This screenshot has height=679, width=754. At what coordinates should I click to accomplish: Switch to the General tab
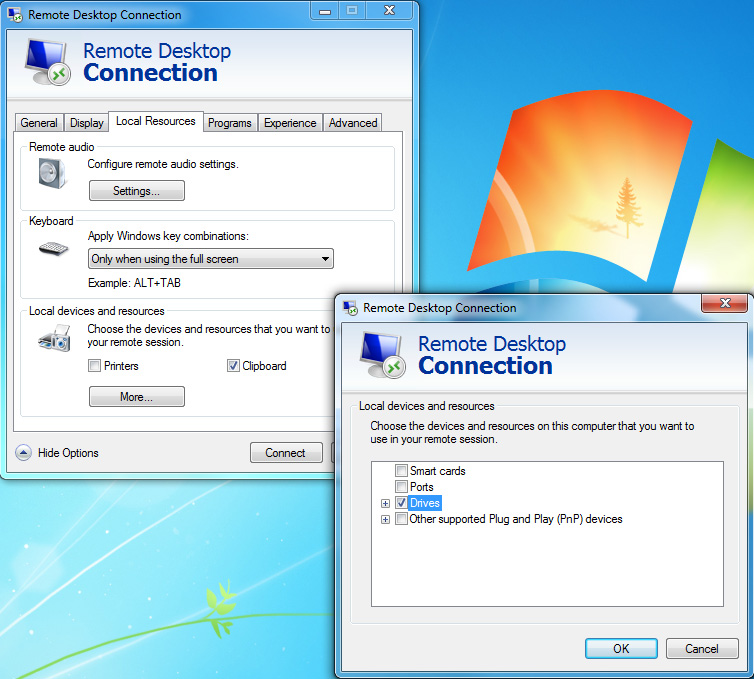(x=39, y=123)
